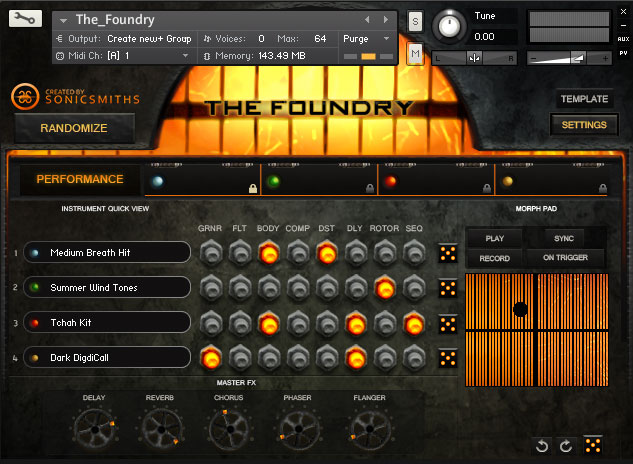Open Dark DigdiCall instrument selector

[x=107, y=357]
